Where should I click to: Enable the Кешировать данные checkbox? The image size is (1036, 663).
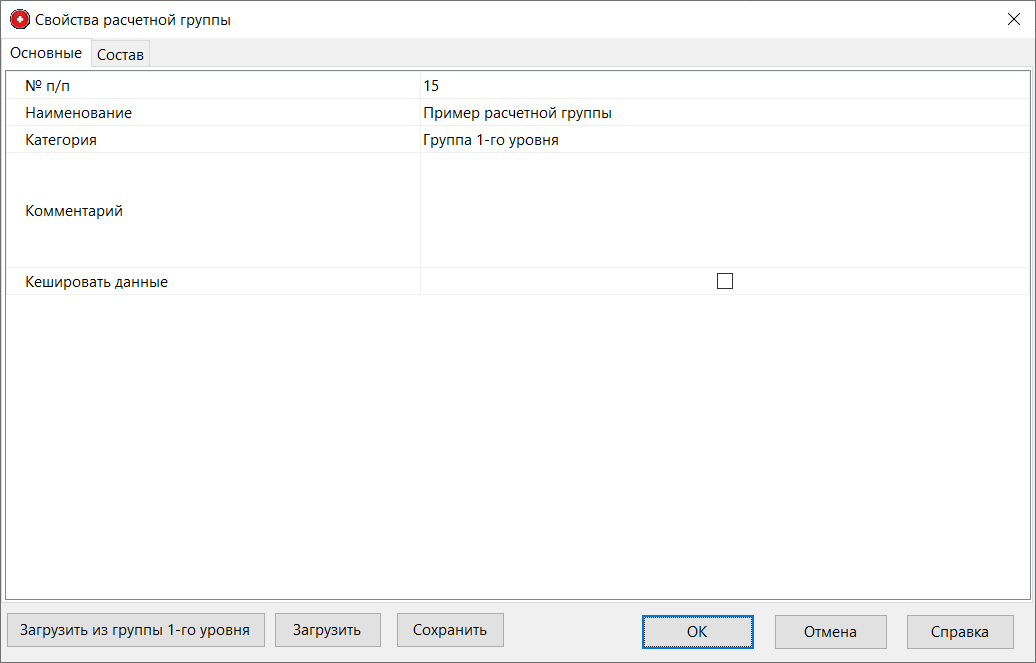[x=725, y=281]
